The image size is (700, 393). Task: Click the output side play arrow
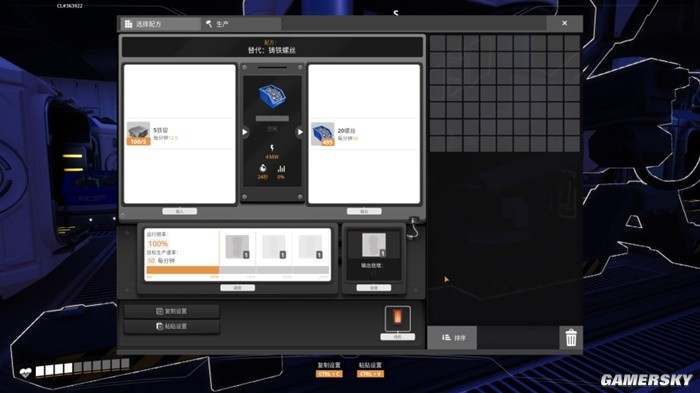tap(300, 132)
